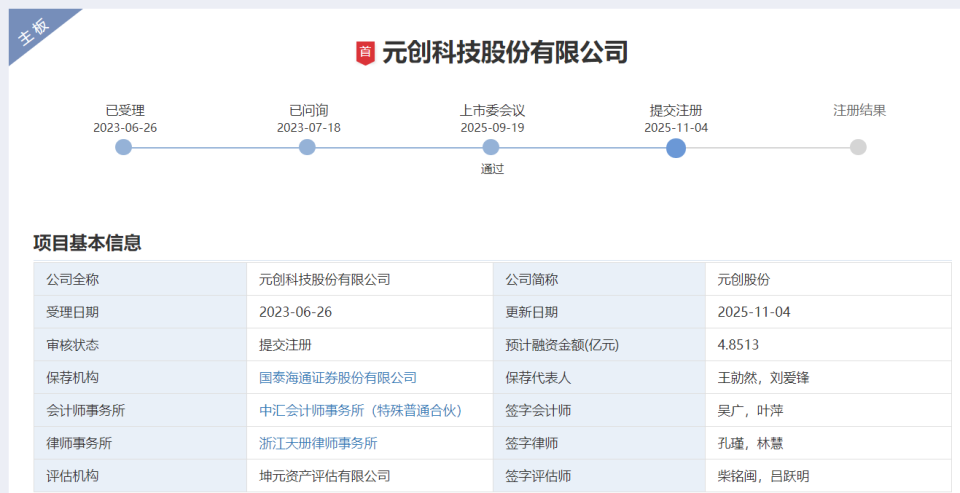Click the 坤元资产评估有限公司 cell
960x493 pixels.
(370, 476)
